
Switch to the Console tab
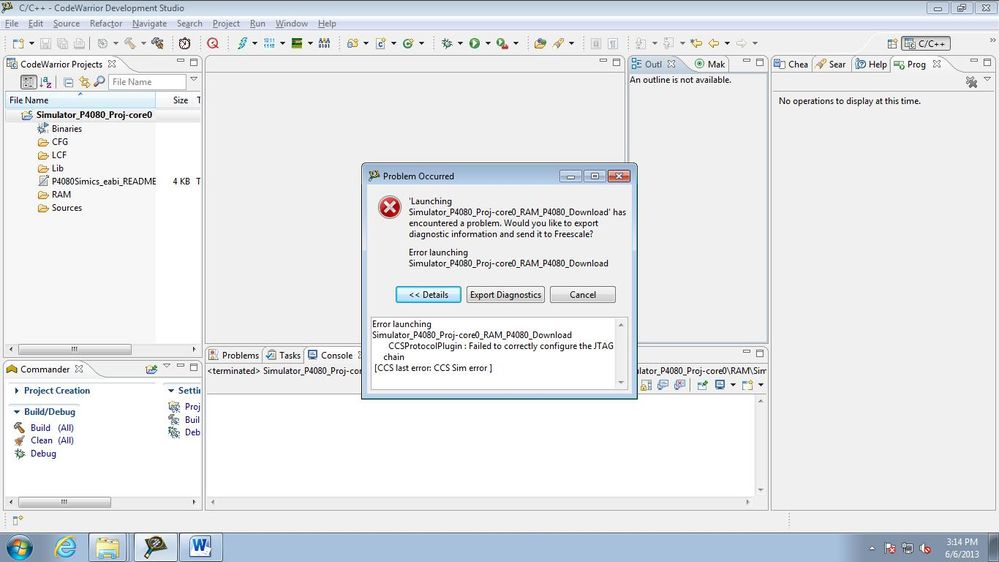pos(330,356)
